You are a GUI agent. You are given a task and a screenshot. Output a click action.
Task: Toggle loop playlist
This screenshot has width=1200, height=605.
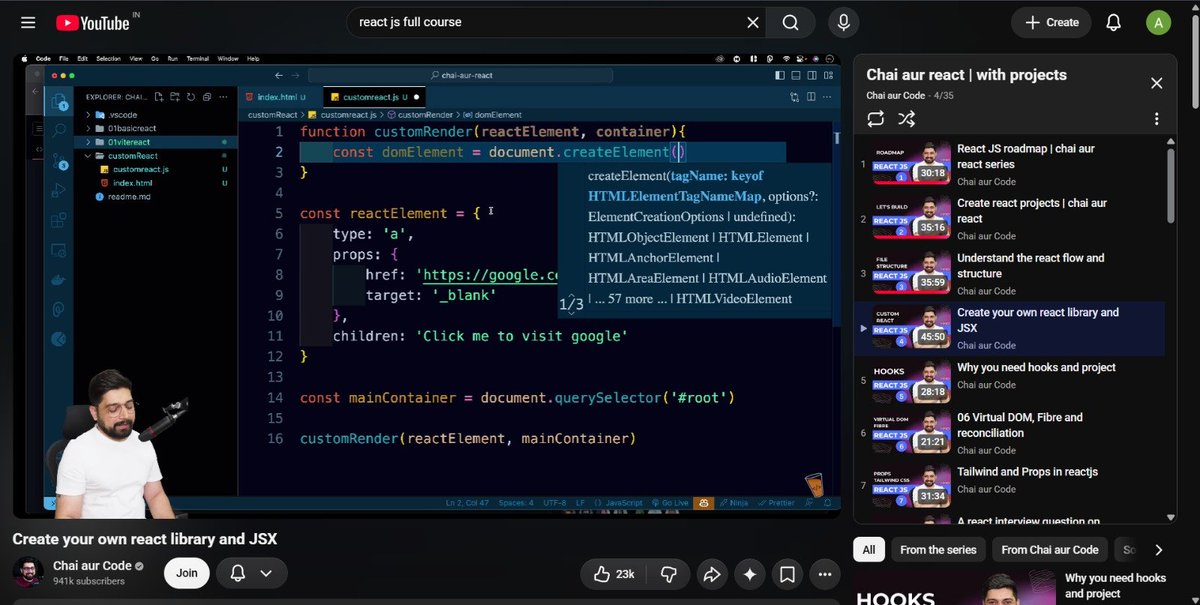876,119
